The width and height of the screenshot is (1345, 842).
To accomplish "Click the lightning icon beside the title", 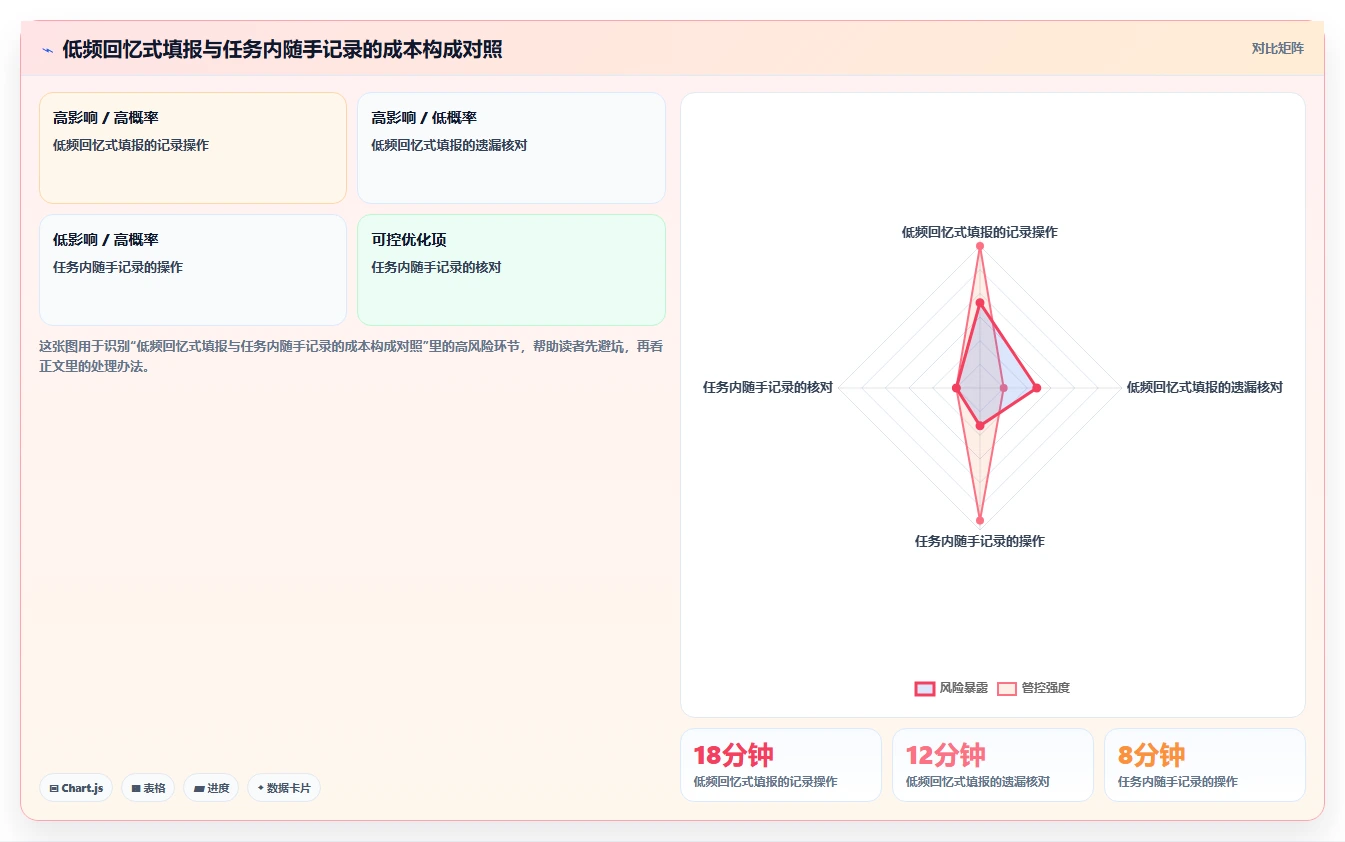I will (x=47, y=50).
